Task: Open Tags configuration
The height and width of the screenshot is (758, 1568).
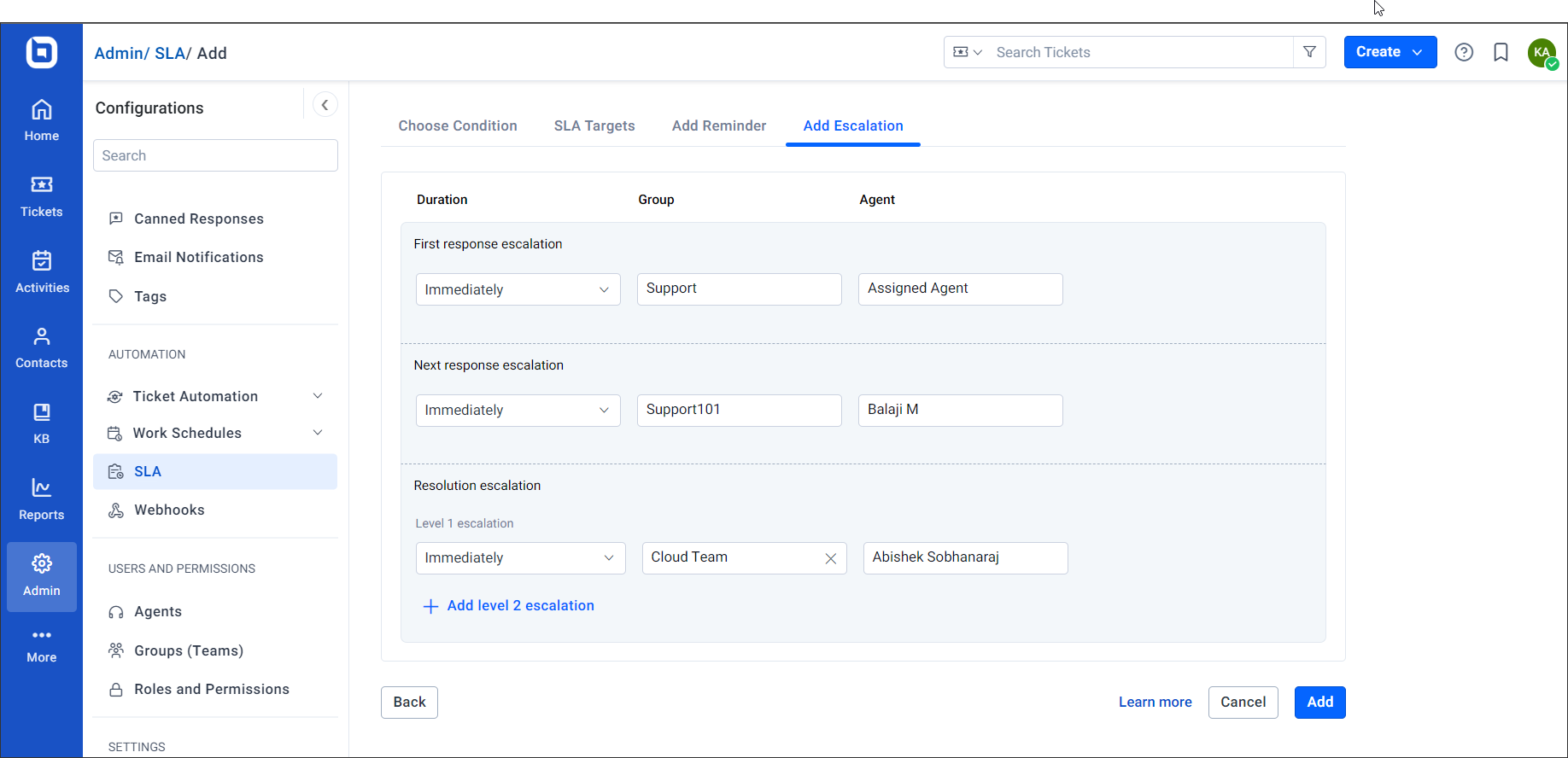Action: click(x=150, y=296)
